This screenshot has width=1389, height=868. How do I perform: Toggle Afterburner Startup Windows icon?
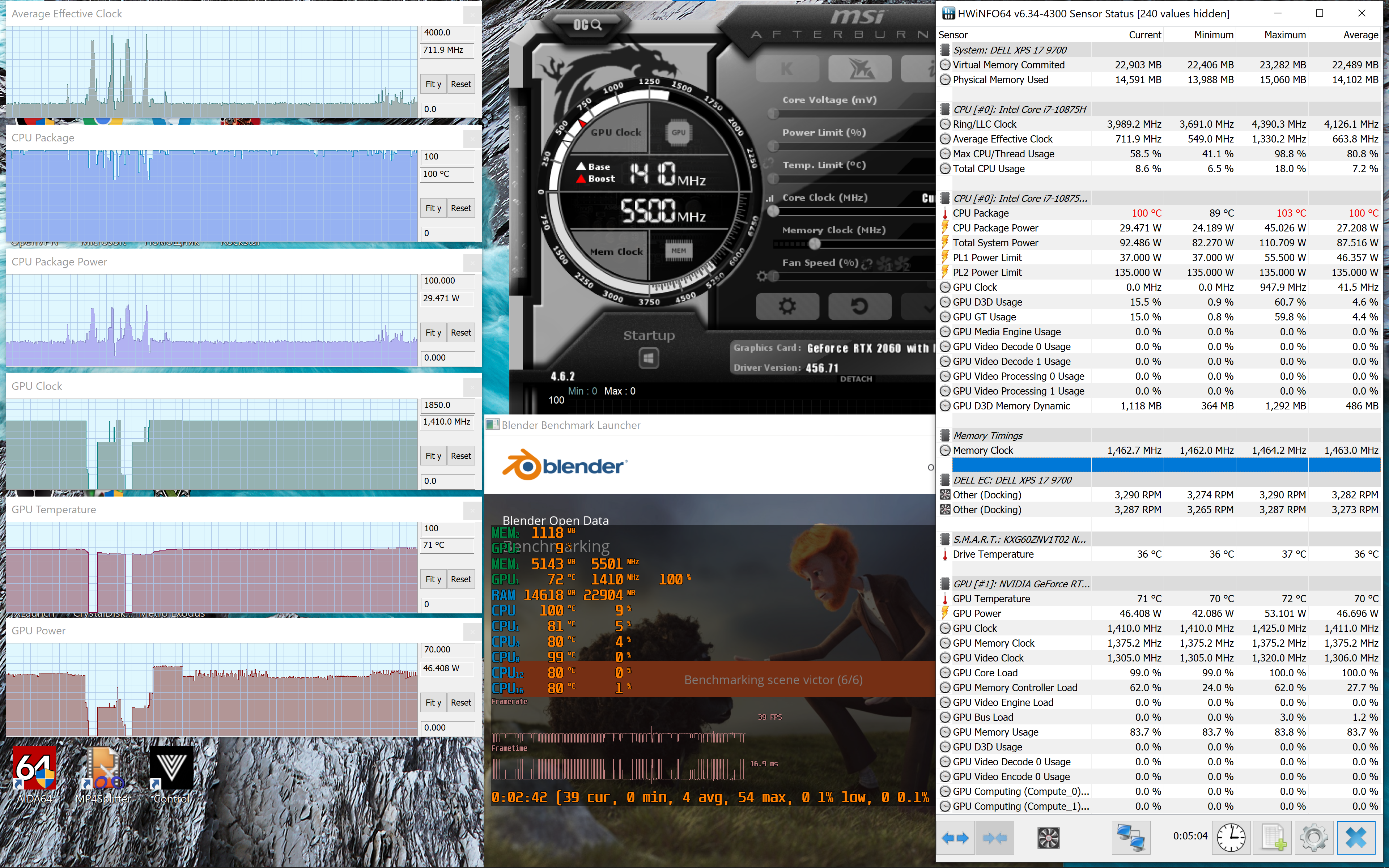click(x=649, y=359)
